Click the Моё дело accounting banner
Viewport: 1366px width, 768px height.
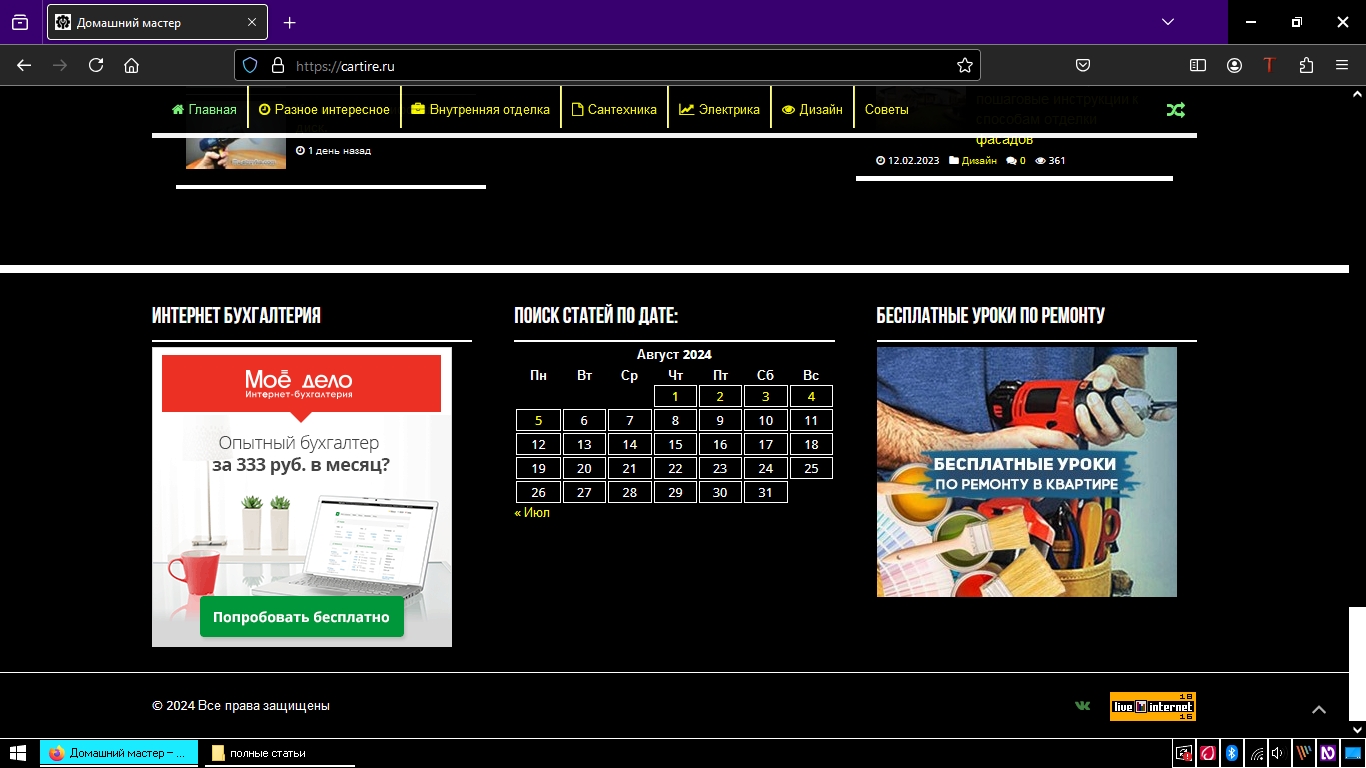(x=302, y=497)
